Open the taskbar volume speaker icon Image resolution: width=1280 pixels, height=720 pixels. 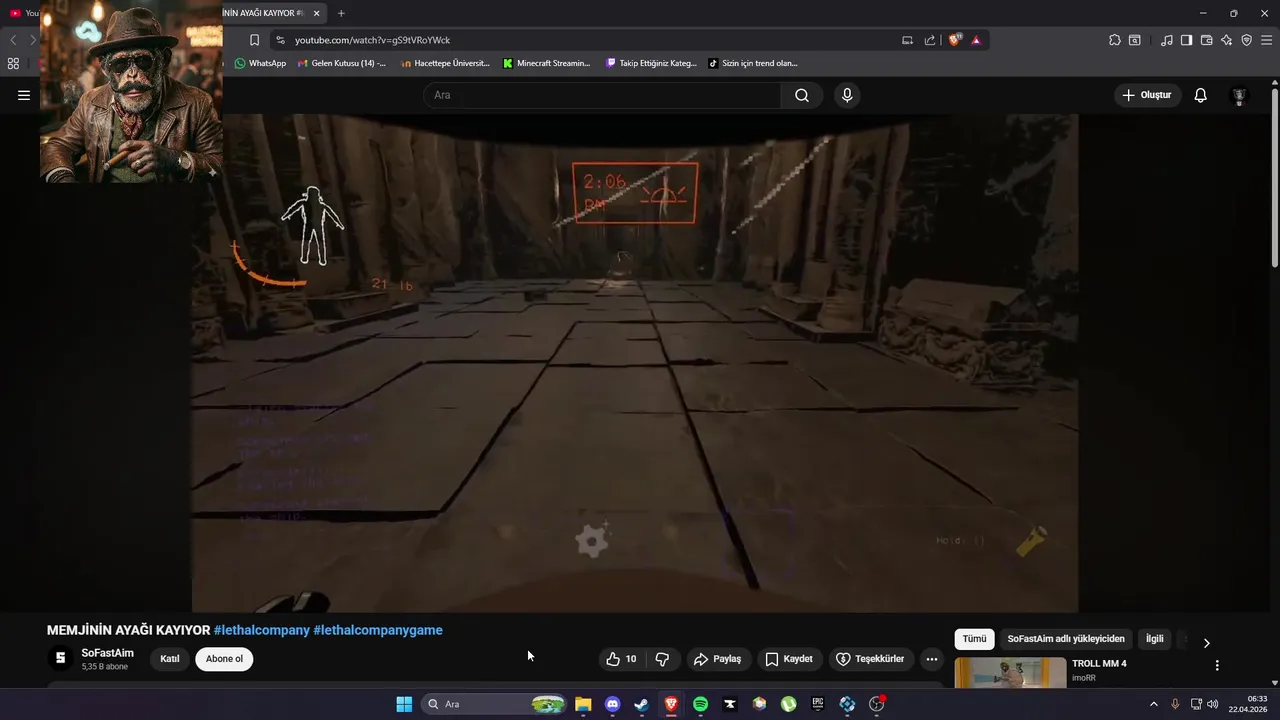click(x=1213, y=704)
